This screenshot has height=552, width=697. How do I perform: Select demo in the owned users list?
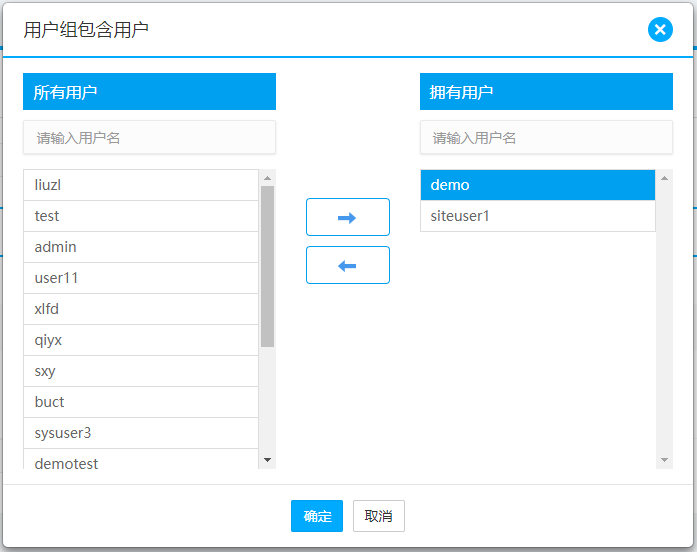point(537,185)
